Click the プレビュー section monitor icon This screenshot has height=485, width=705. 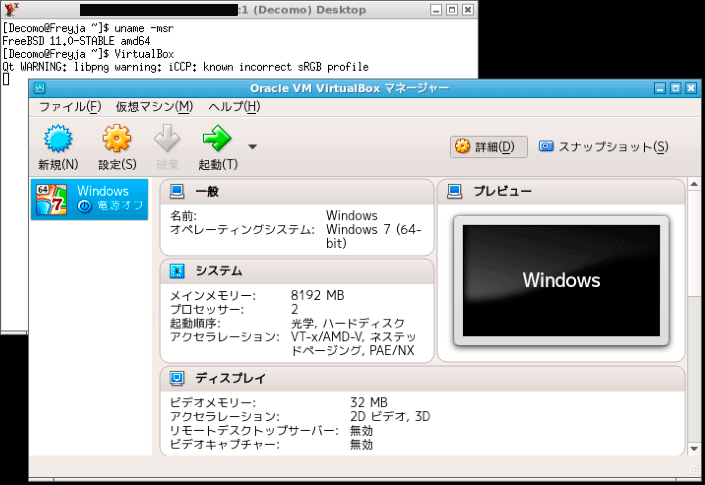(454, 191)
